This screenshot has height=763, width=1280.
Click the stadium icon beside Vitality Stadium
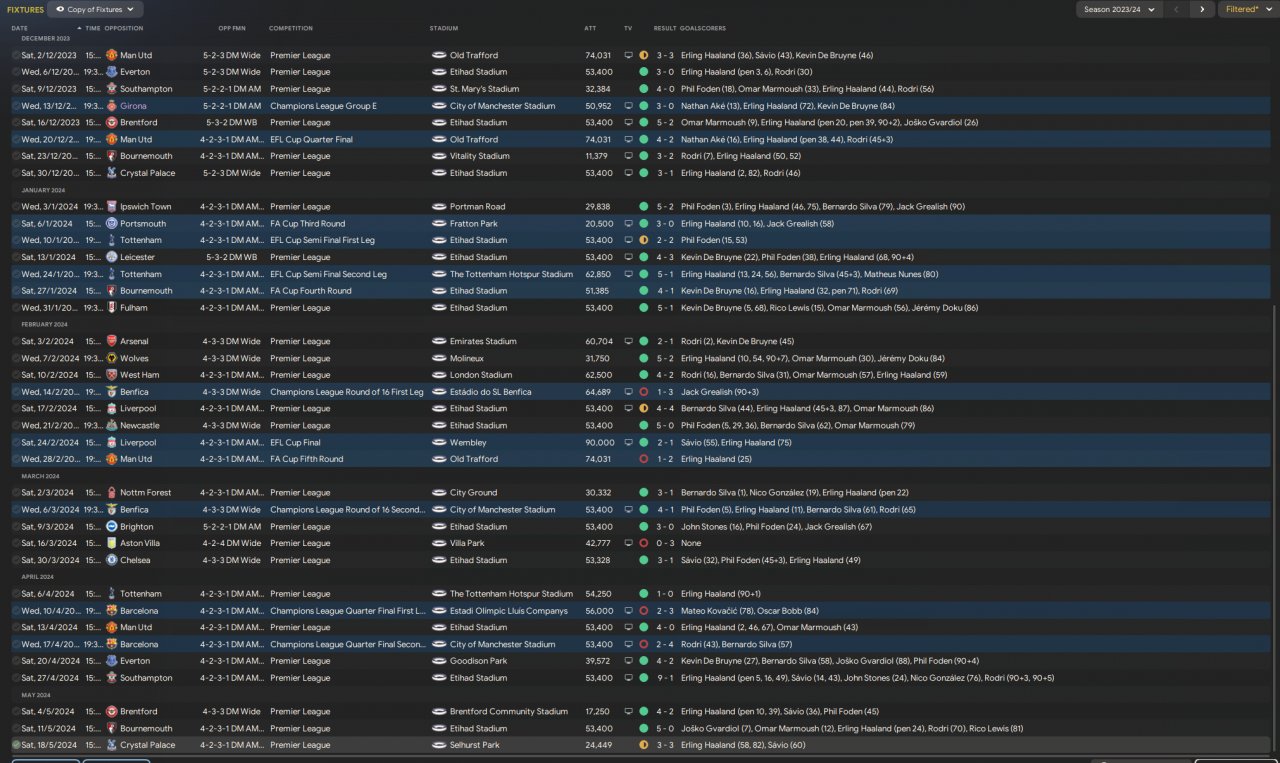click(x=439, y=156)
